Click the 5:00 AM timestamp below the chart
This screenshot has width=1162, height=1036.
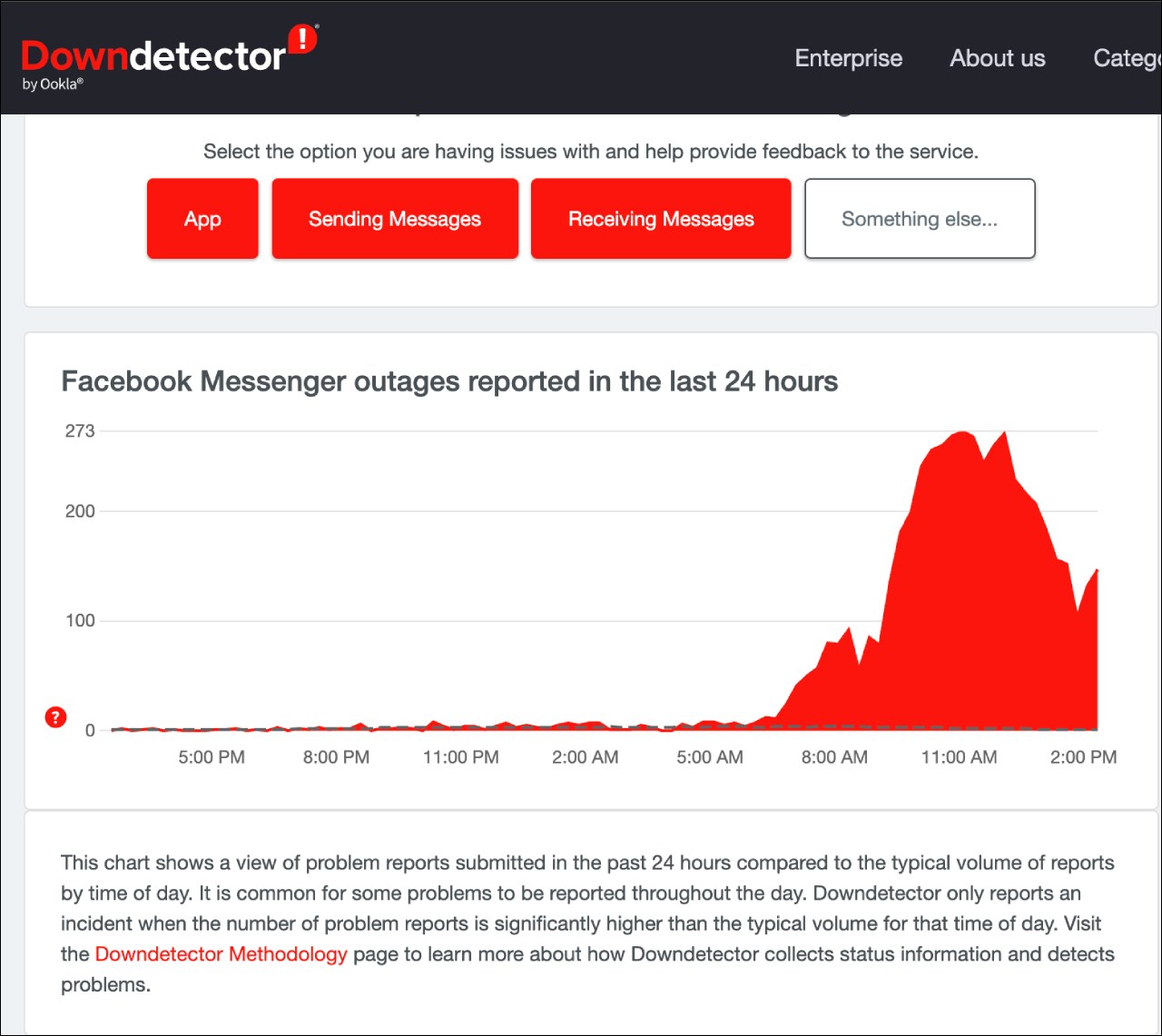click(709, 756)
